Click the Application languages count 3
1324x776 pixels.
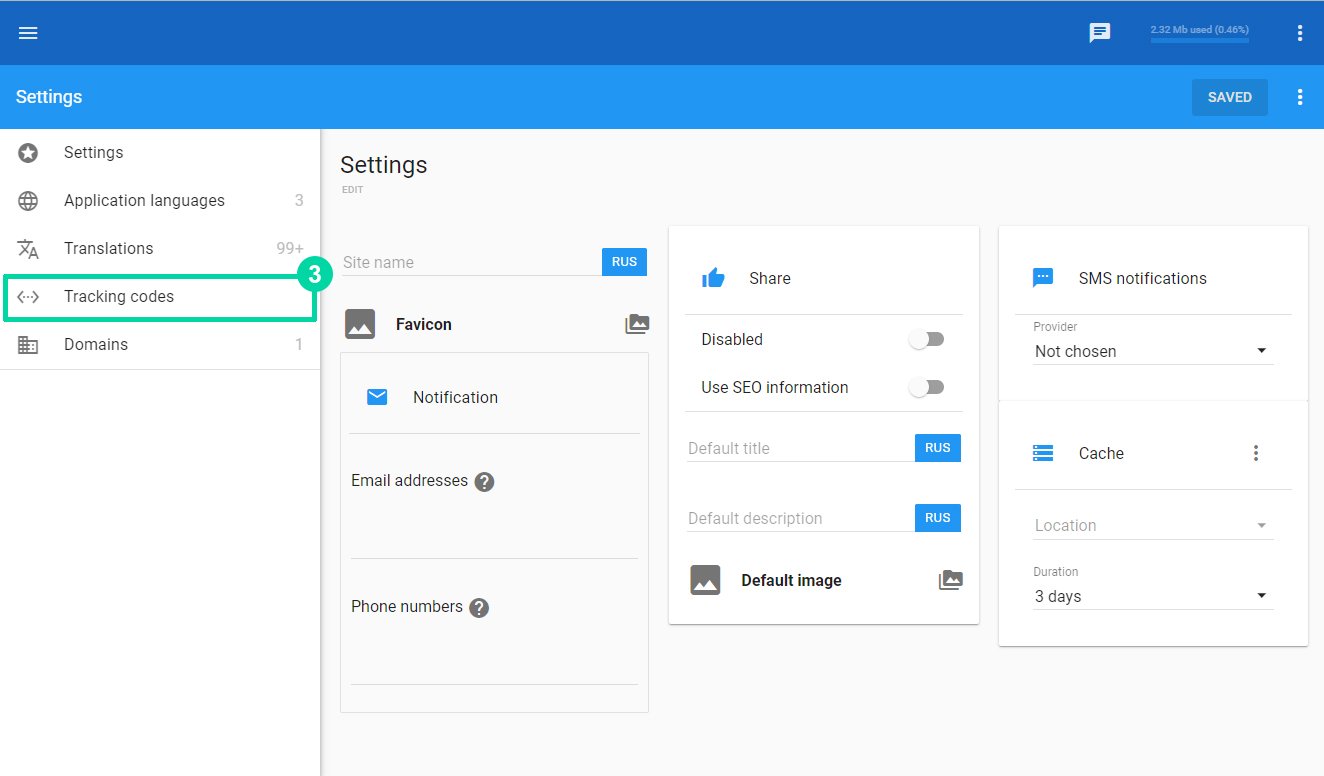pos(299,201)
